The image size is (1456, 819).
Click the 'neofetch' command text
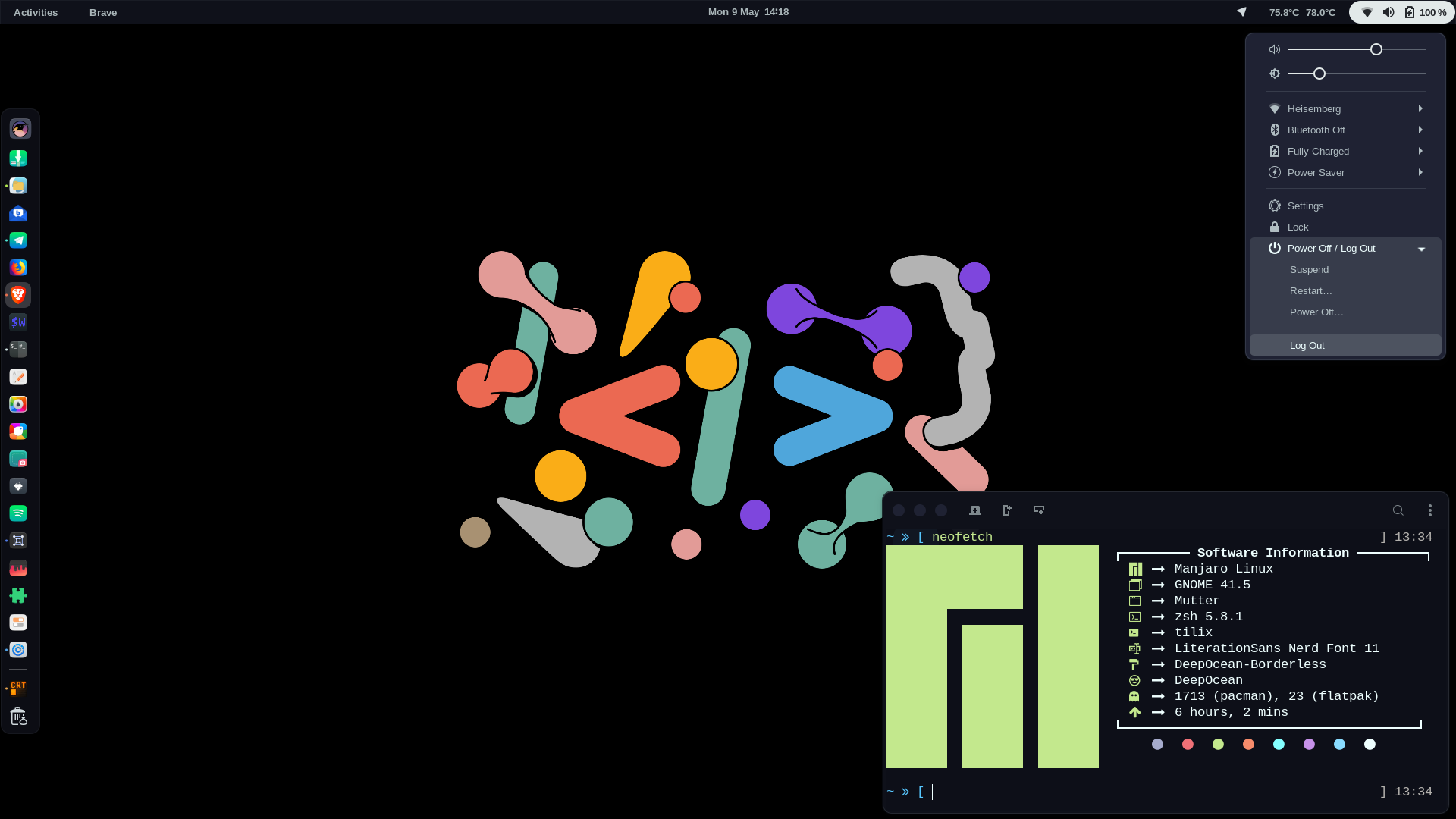962,537
